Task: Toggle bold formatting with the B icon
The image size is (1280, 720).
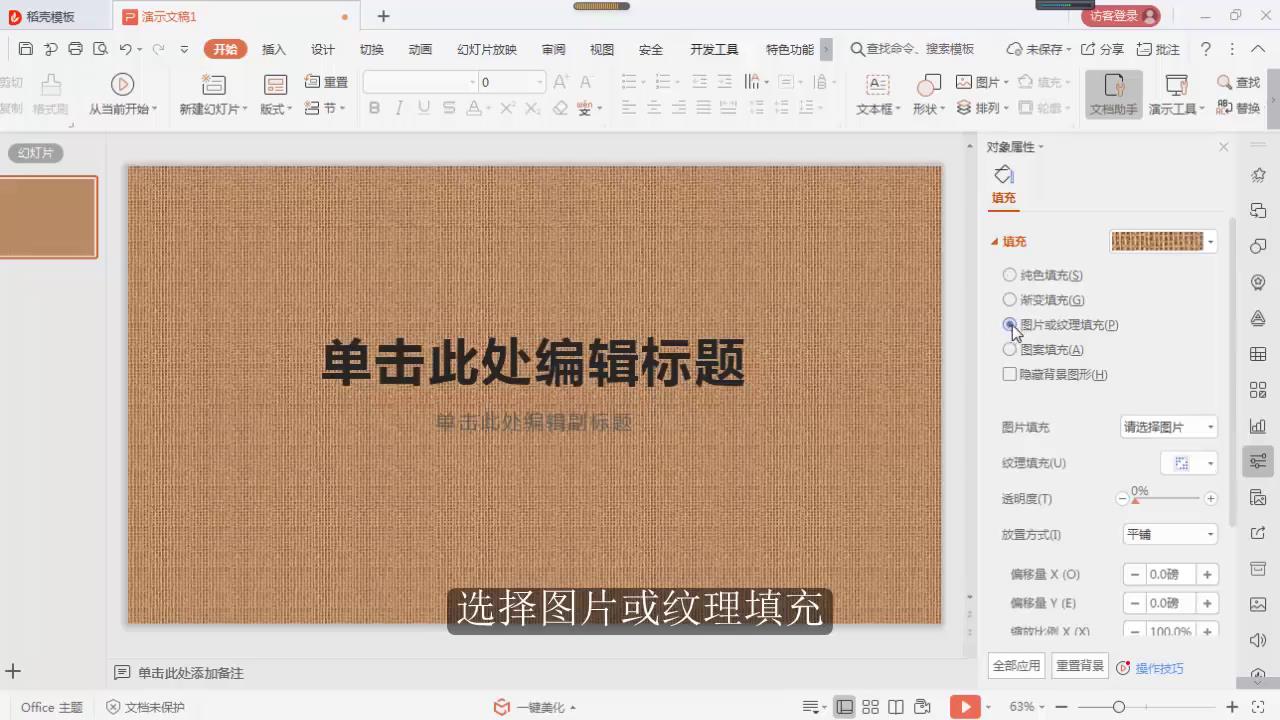Action: [373, 108]
